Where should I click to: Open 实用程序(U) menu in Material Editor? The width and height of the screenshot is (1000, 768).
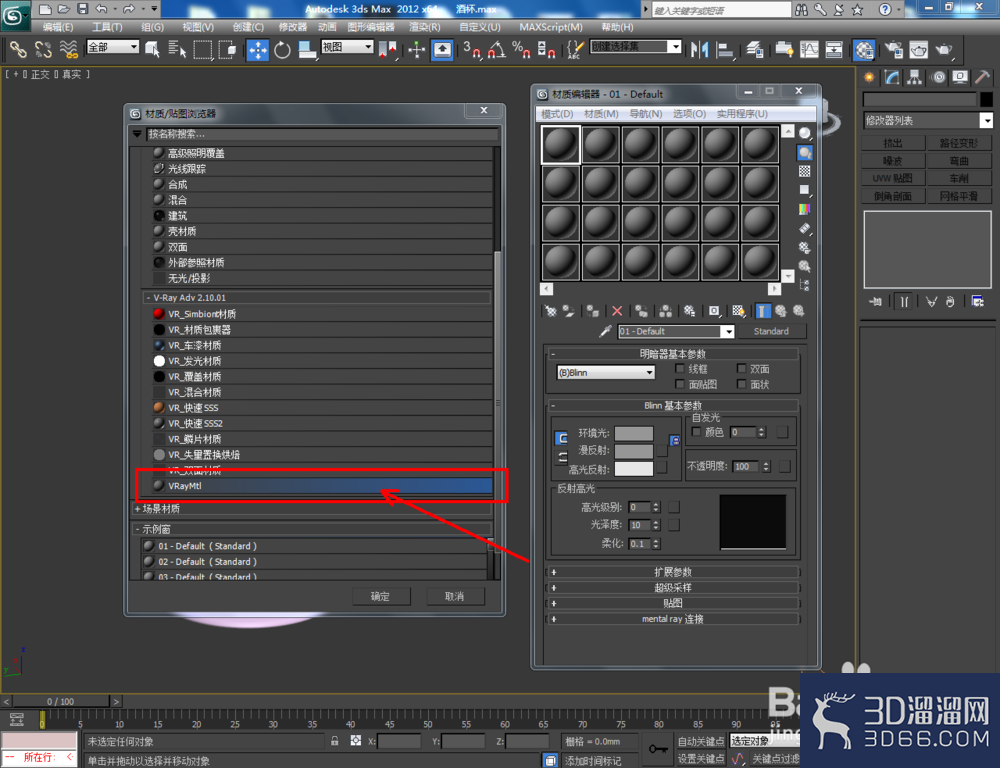(742, 114)
